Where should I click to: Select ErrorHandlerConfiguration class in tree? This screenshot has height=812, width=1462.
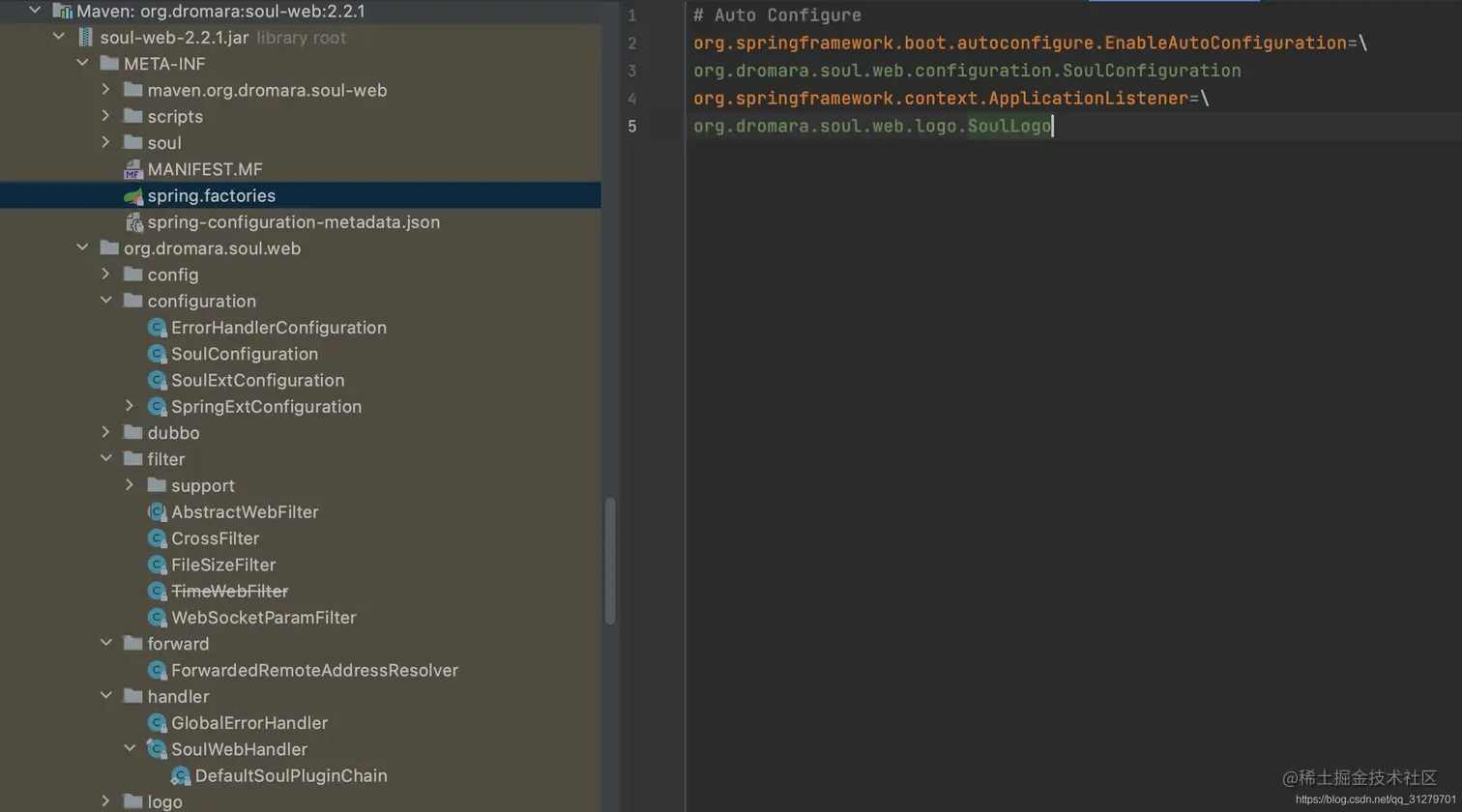point(278,328)
